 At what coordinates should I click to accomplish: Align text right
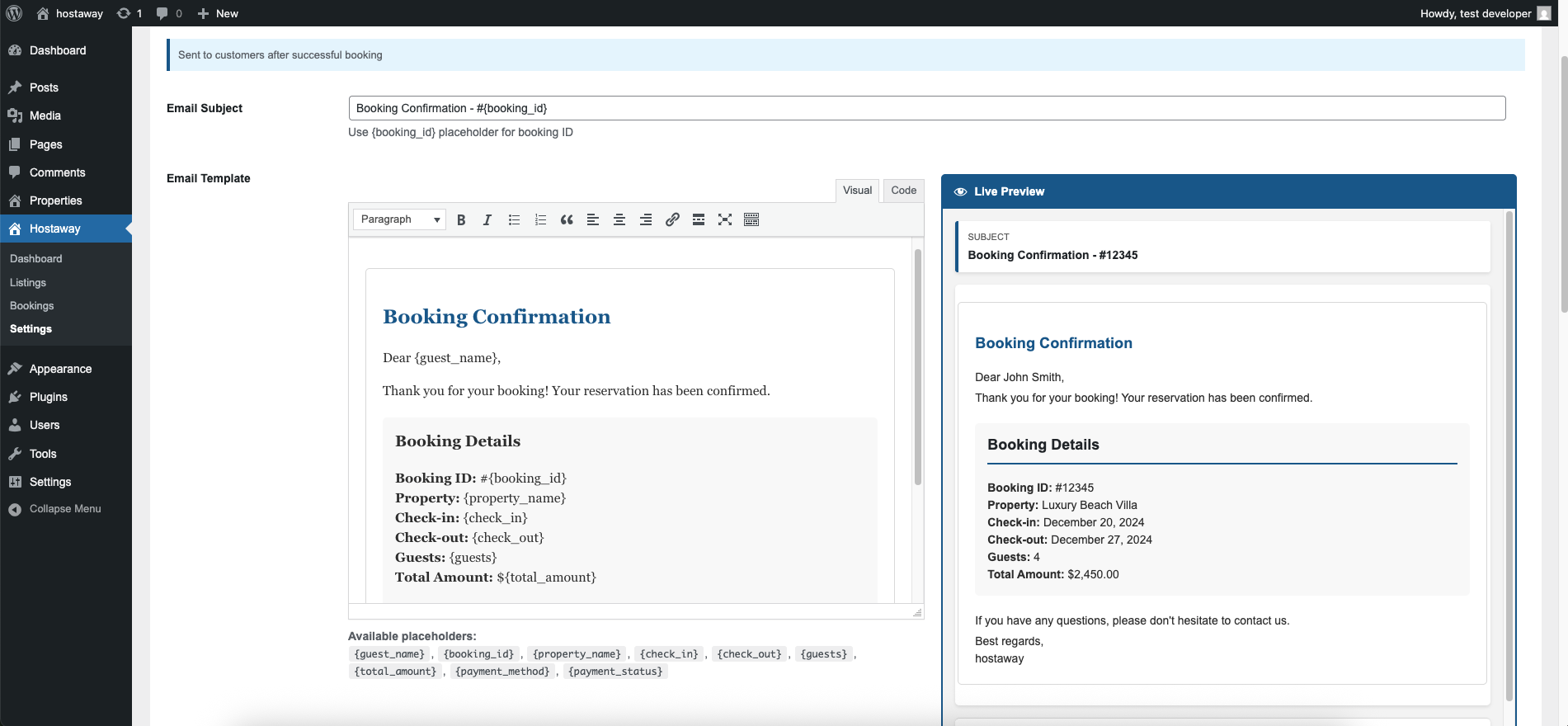[646, 219]
